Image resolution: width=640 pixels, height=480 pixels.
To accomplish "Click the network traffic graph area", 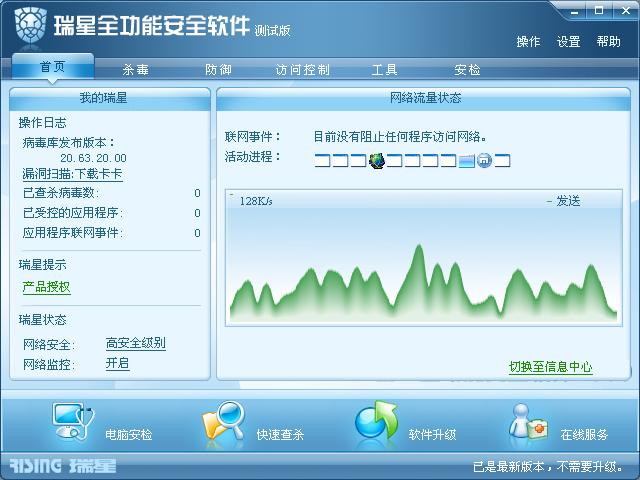I will tap(424, 258).
